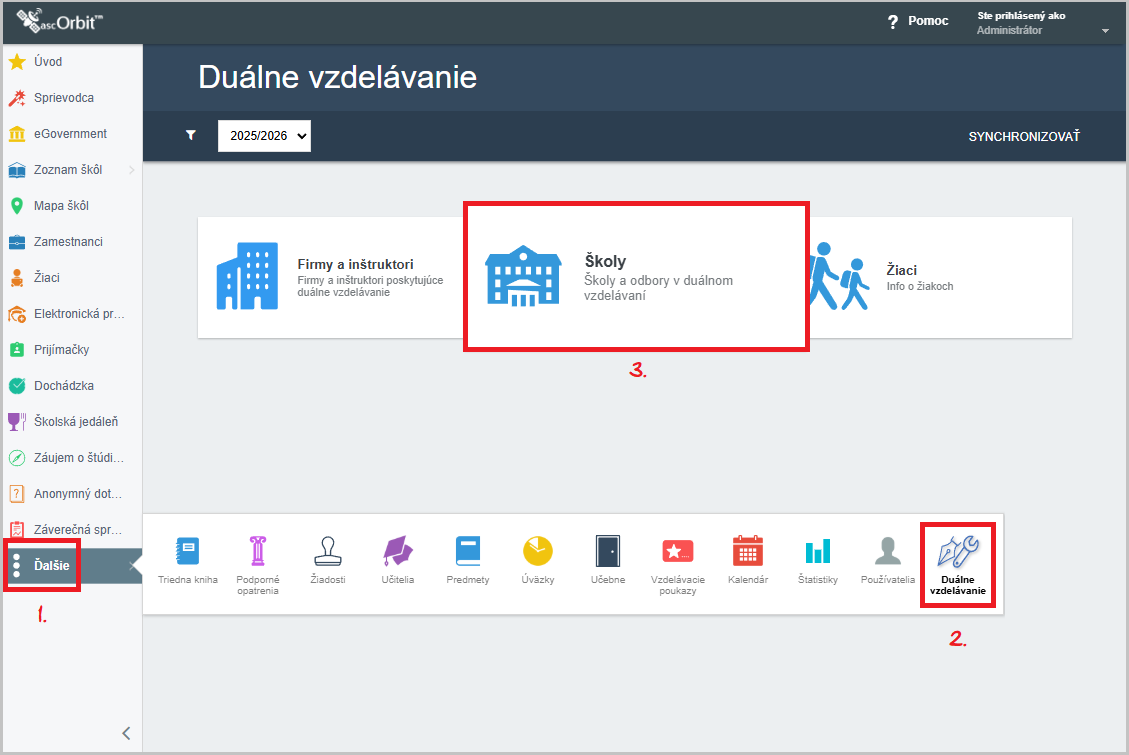Click the Duálne vzdelávanie tools icon
Viewport: 1129px width, 755px height.
click(x=957, y=552)
